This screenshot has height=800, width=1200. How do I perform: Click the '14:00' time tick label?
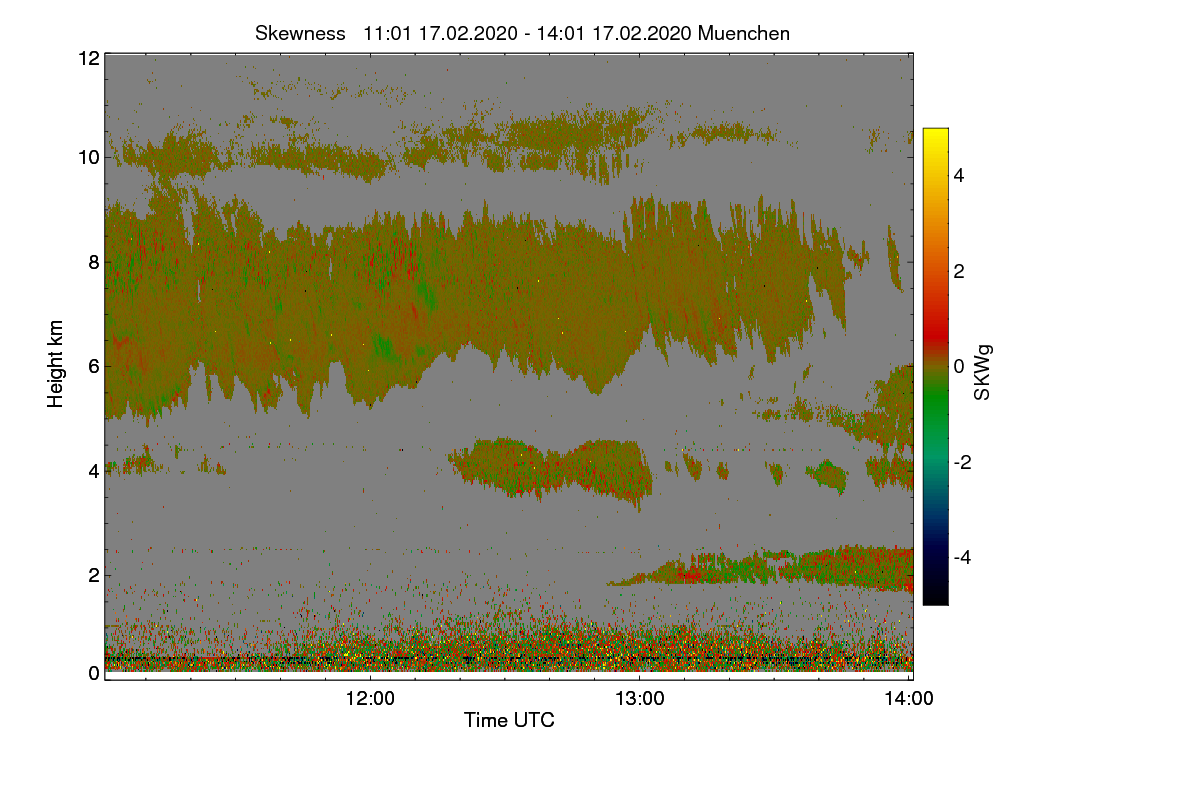point(909,699)
